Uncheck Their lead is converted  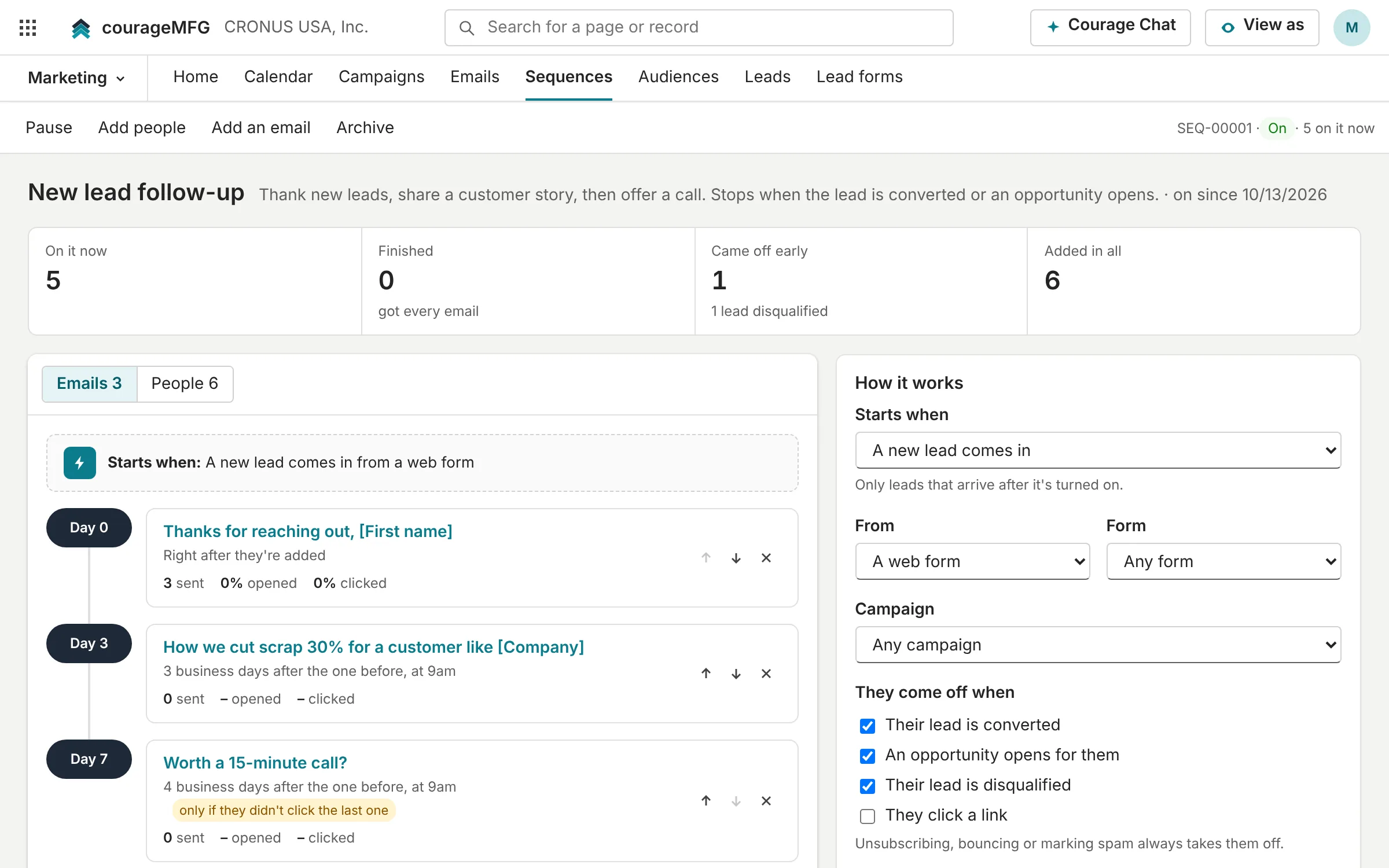pyautogui.click(x=868, y=726)
